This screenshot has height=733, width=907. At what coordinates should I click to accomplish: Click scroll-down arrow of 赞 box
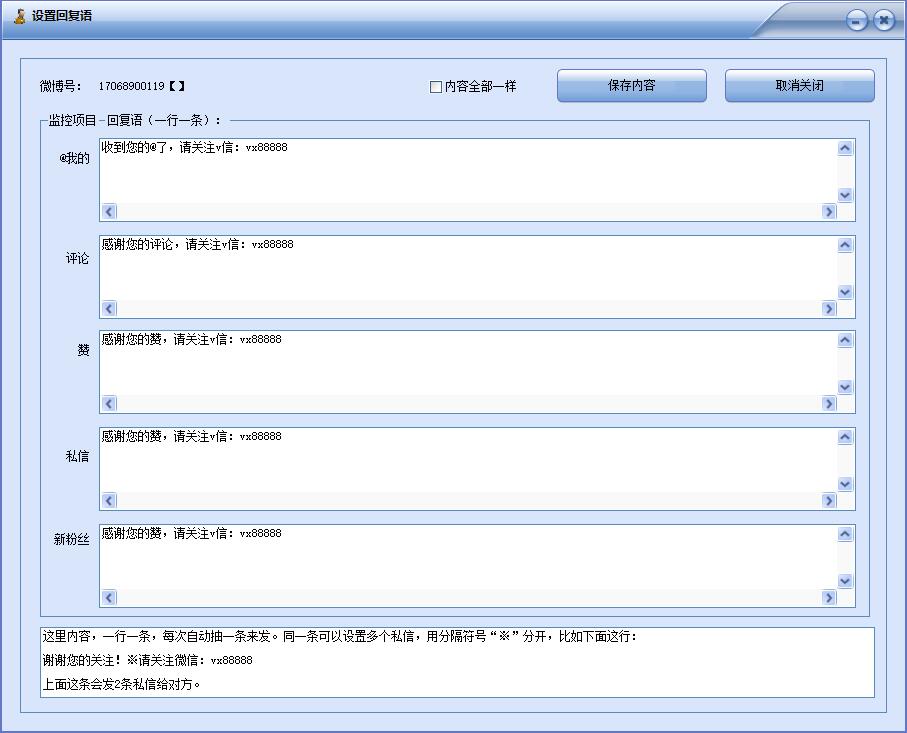pyautogui.click(x=845, y=387)
